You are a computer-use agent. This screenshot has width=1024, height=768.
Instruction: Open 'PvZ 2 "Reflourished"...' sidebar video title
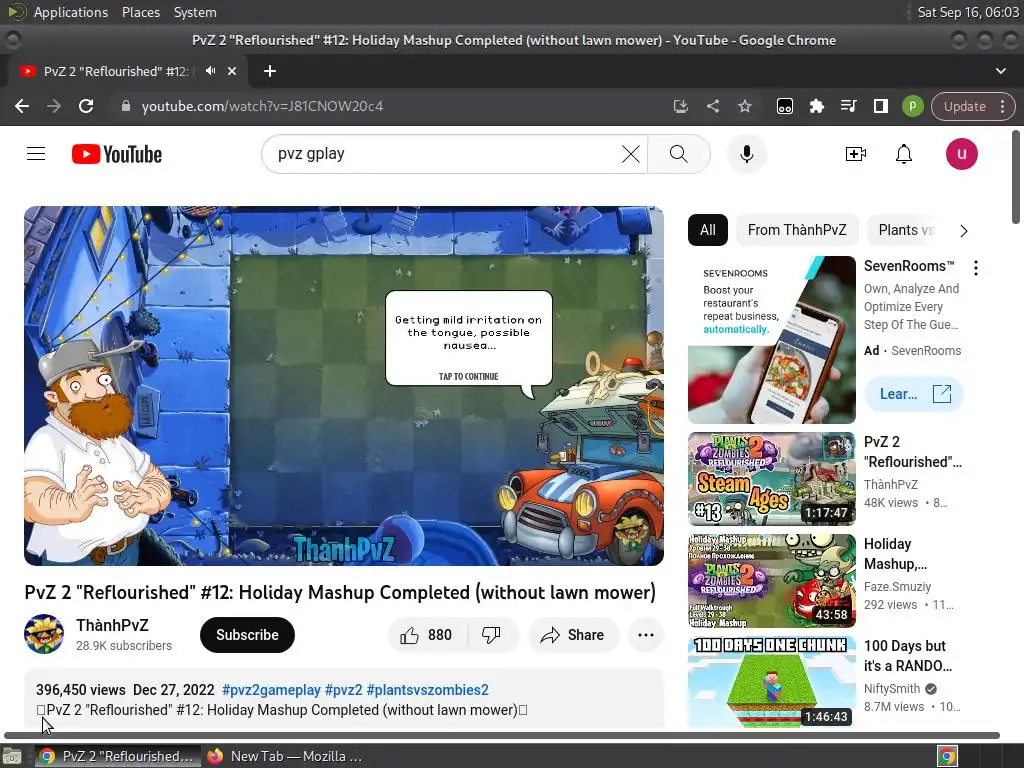tap(912, 452)
